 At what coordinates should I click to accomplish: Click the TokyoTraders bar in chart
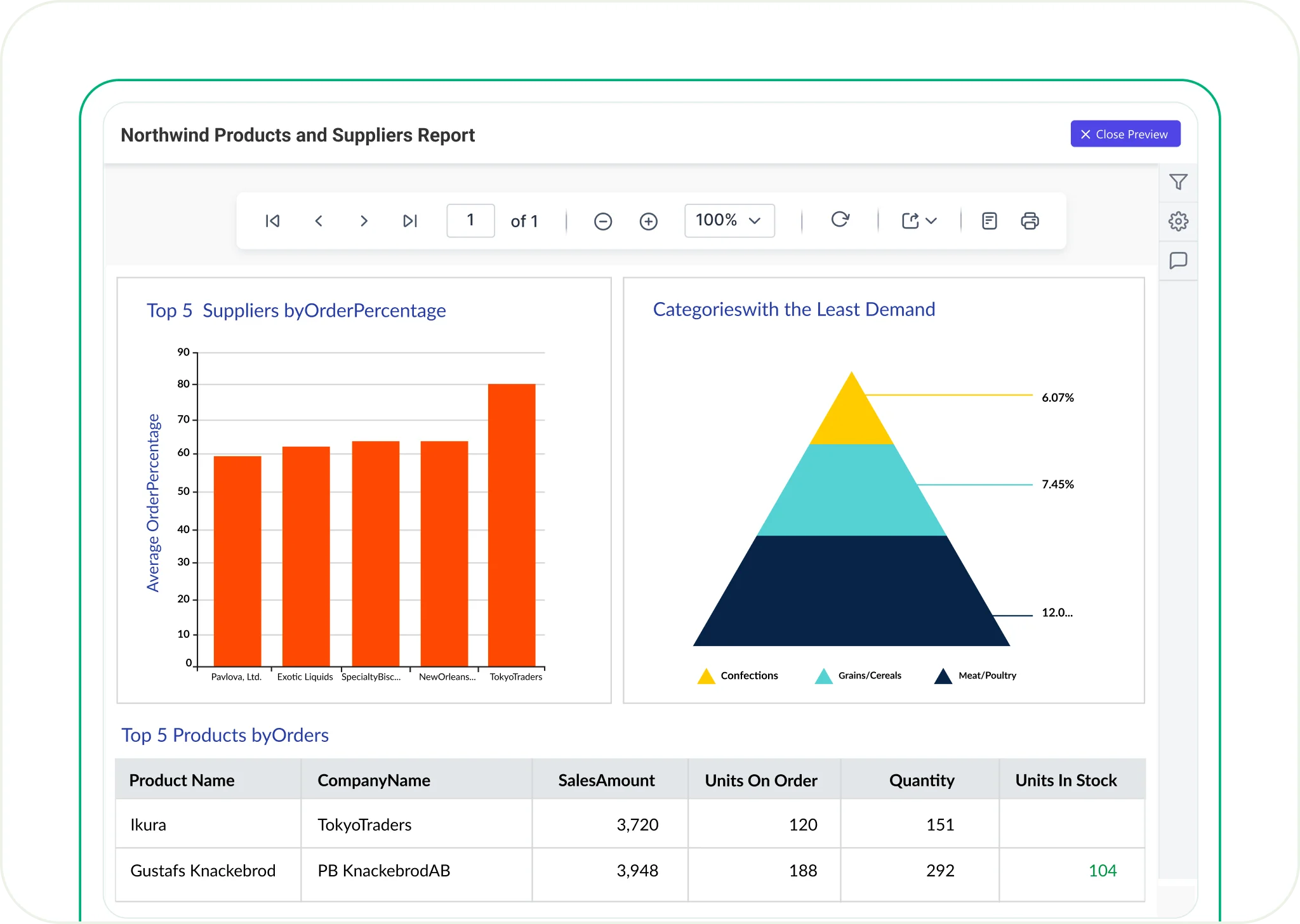(x=512, y=525)
